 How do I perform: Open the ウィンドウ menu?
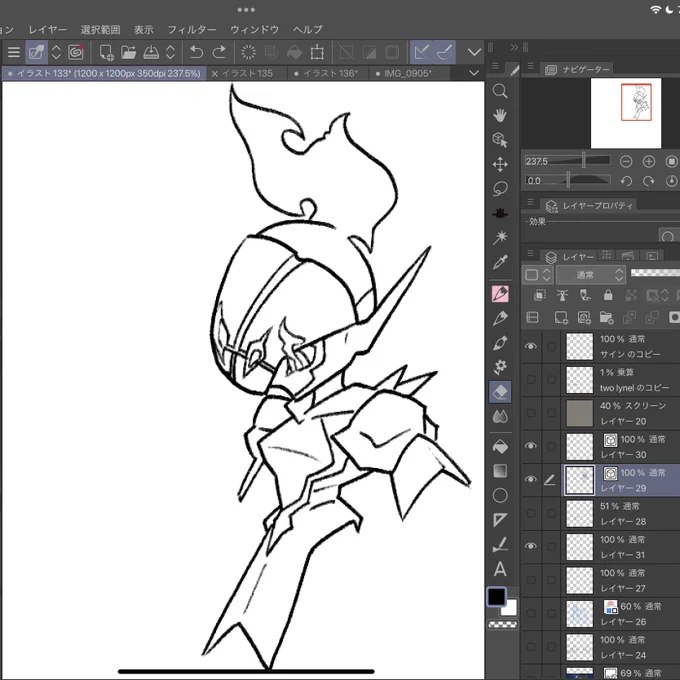point(255,29)
